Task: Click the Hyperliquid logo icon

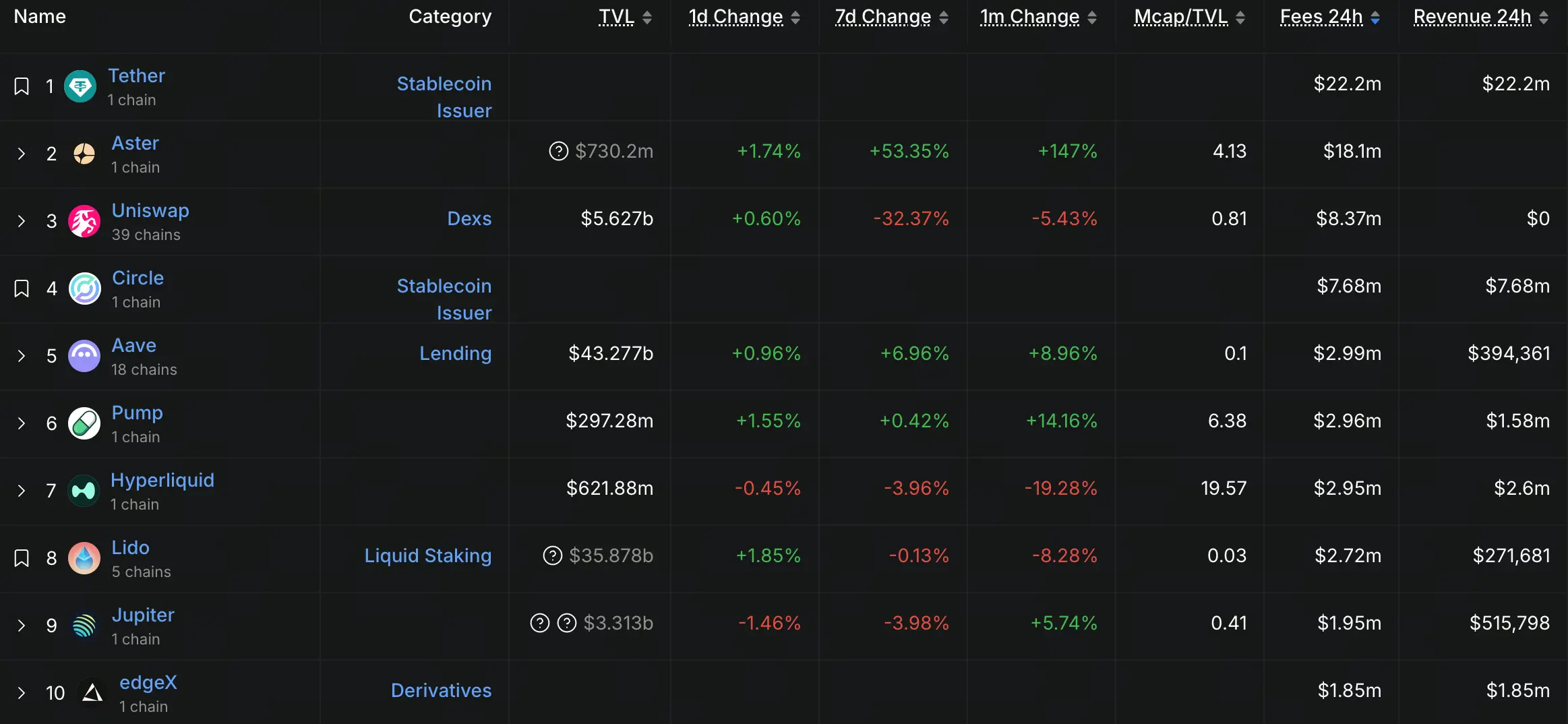Action: tap(84, 491)
